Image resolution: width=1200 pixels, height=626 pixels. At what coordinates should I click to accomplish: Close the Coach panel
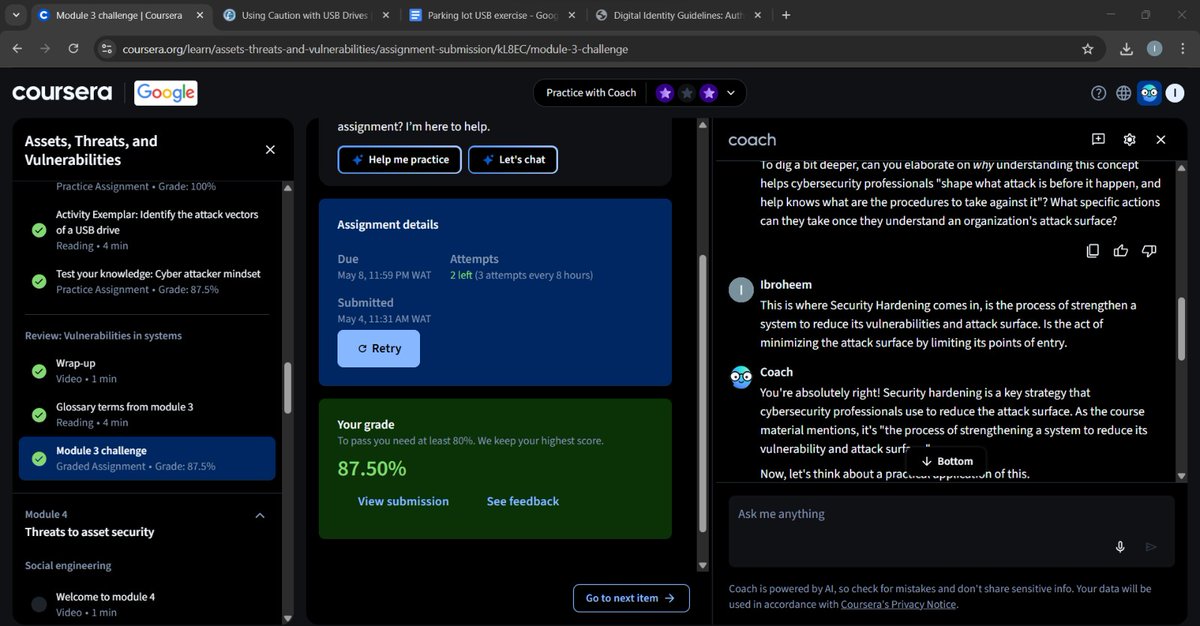[1160, 140]
